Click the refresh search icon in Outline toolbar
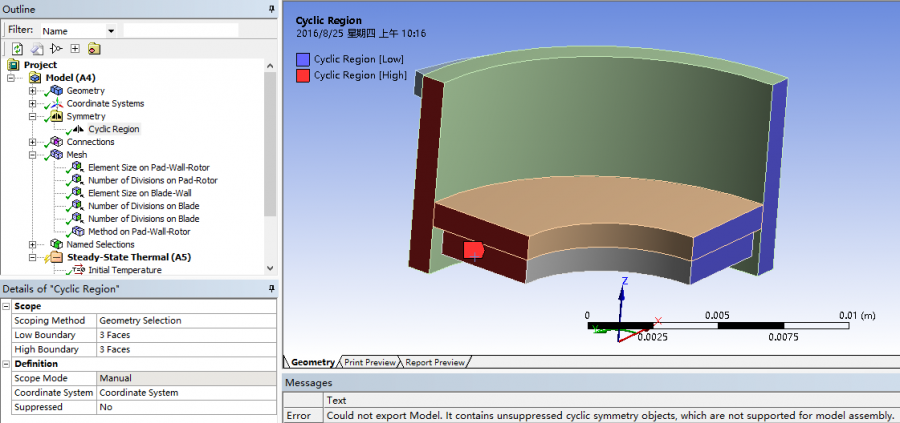The width and height of the screenshot is (900, 423). (x=18, y=49)
